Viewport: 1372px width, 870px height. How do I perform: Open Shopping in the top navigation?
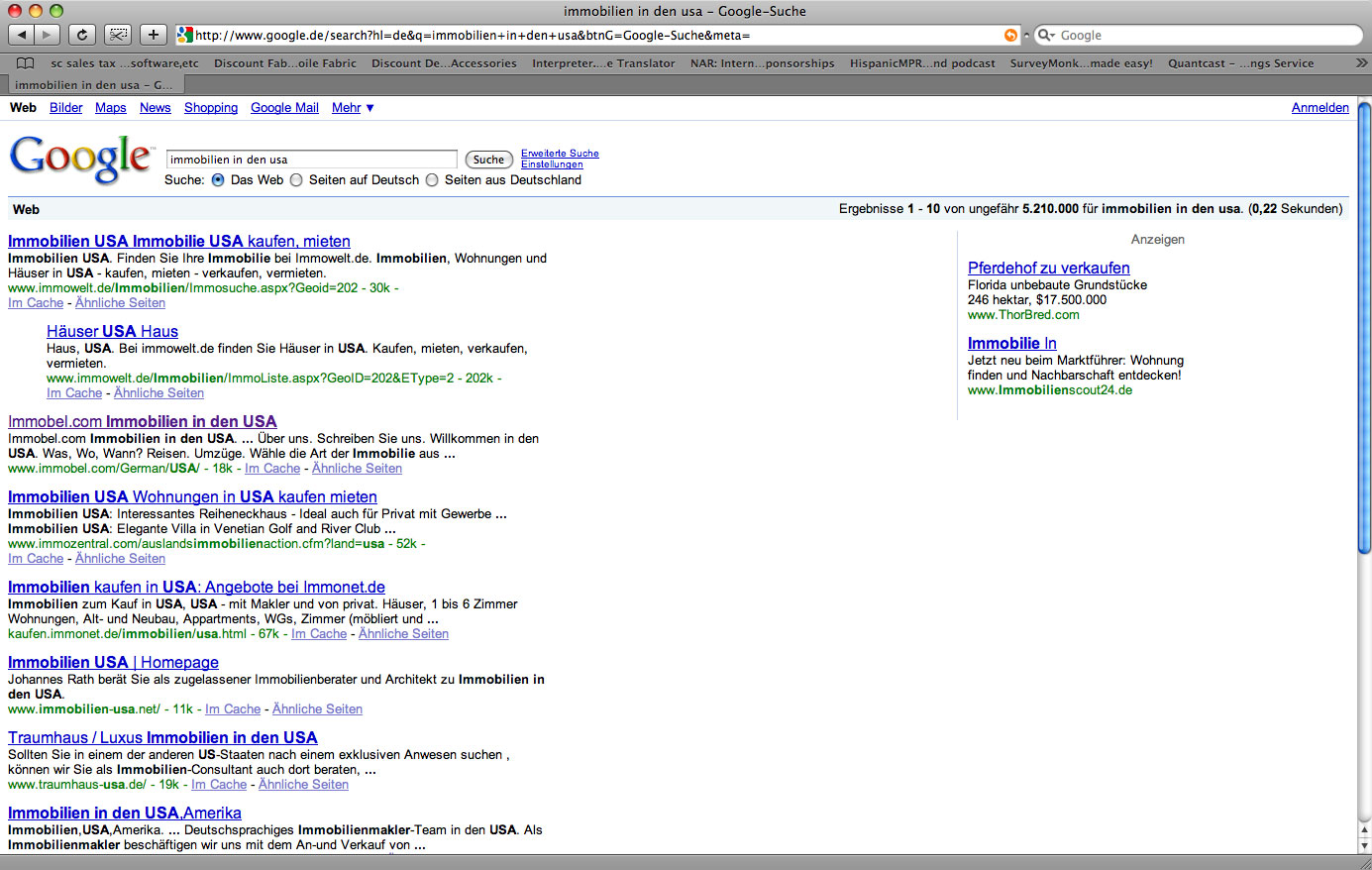(x=211, y=108)
